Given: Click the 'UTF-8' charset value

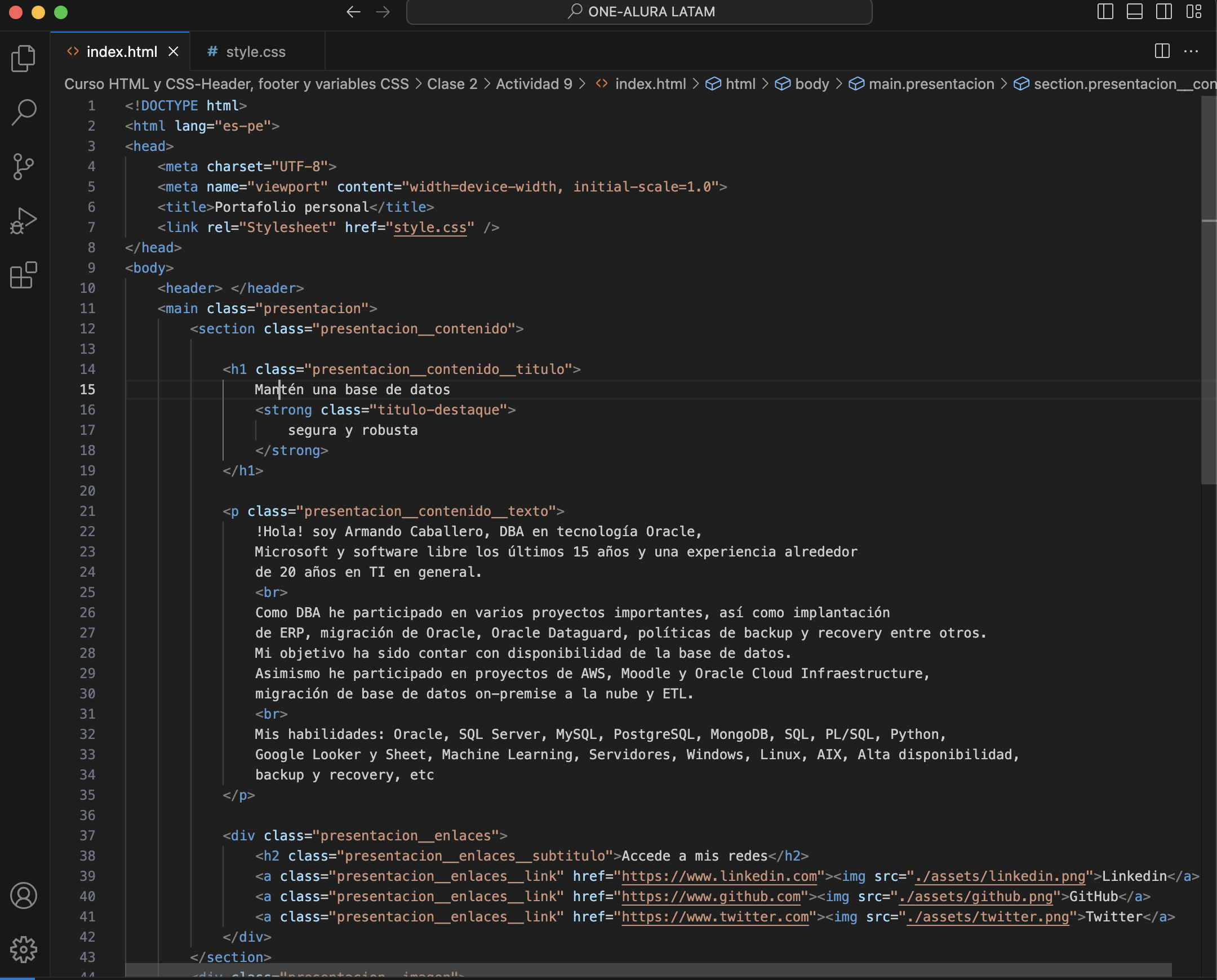Looking at the screenshot, I should 300,167.
